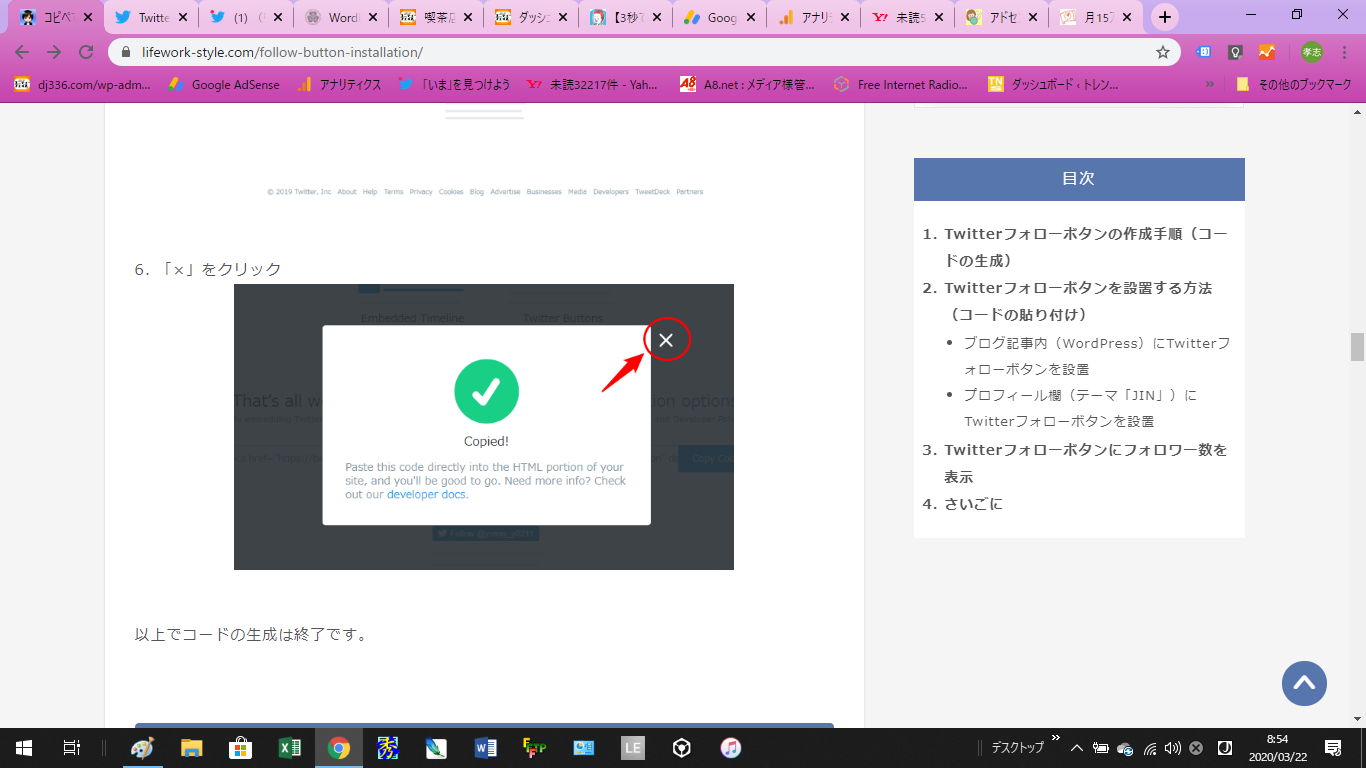Open the FFFTP app in the taskbar
Image resolution: width=1366 pixels, height=768 pixels.
[x=535, y=747]
